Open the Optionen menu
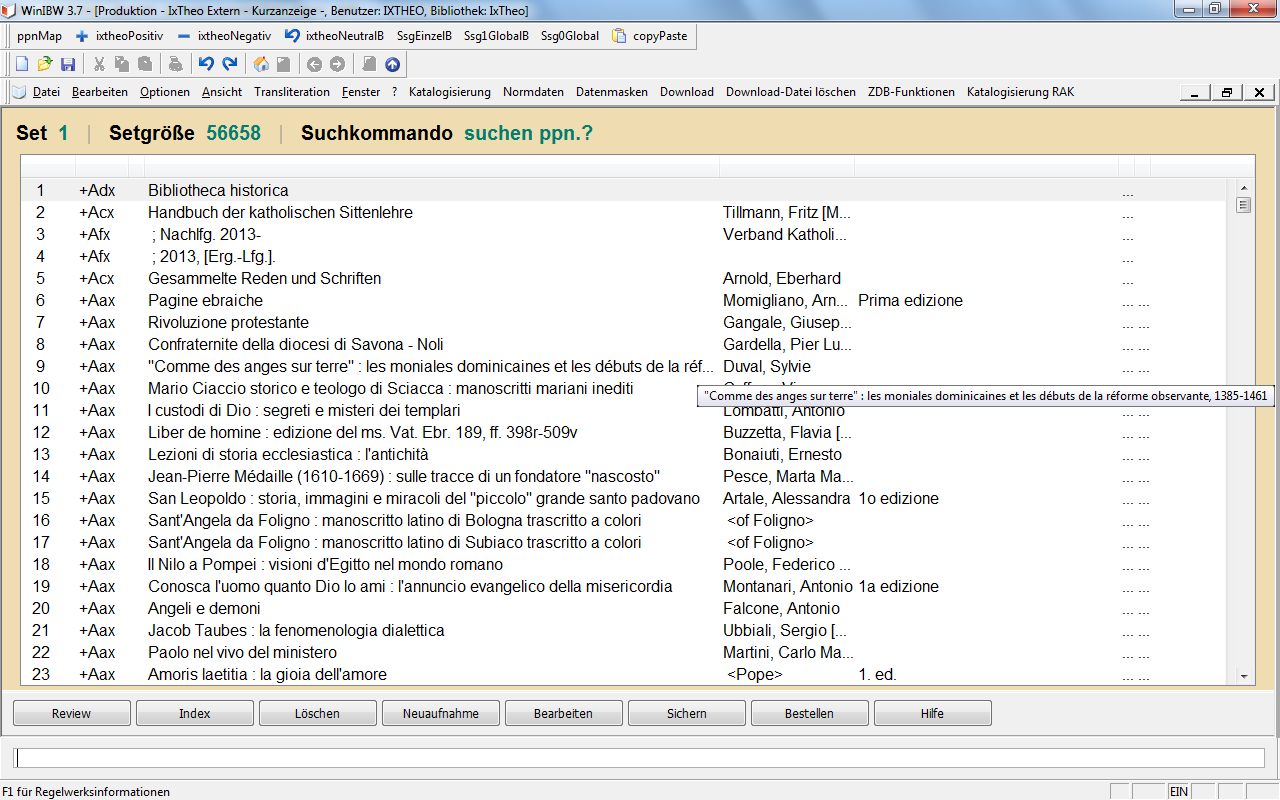The image size is (1280, 800). 165,92
